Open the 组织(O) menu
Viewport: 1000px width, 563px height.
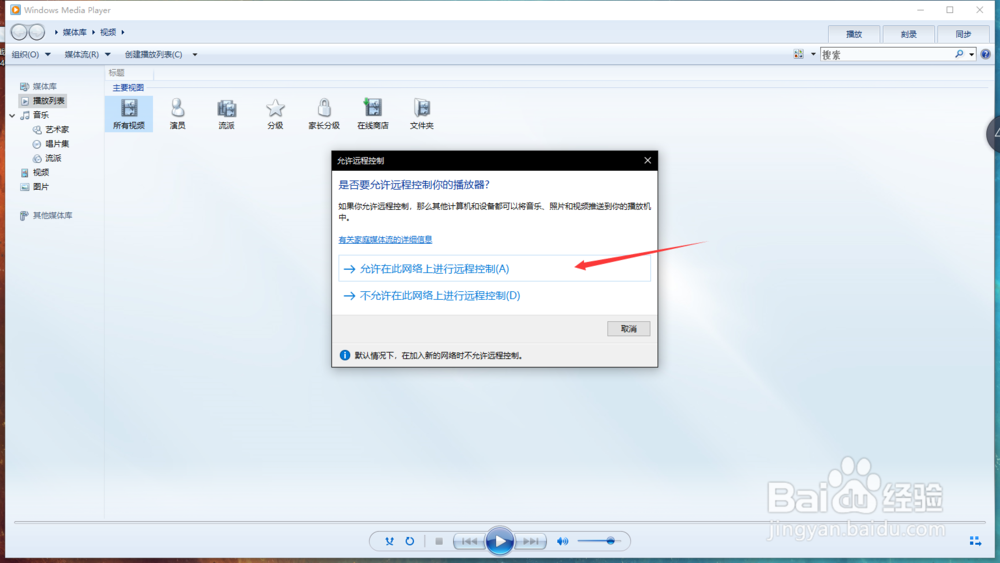[x=31, y=55]
